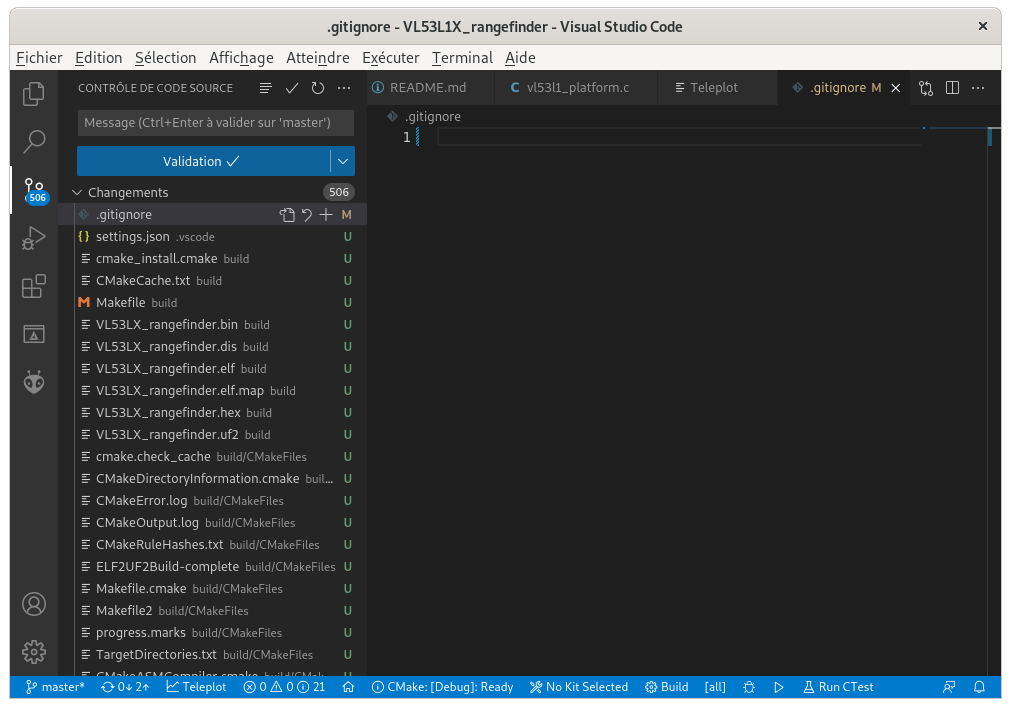The height and width of the screenshot is (708, 1011).
Task: Stage .gitignore changes with the plus icon
Action: coord(326,215)
